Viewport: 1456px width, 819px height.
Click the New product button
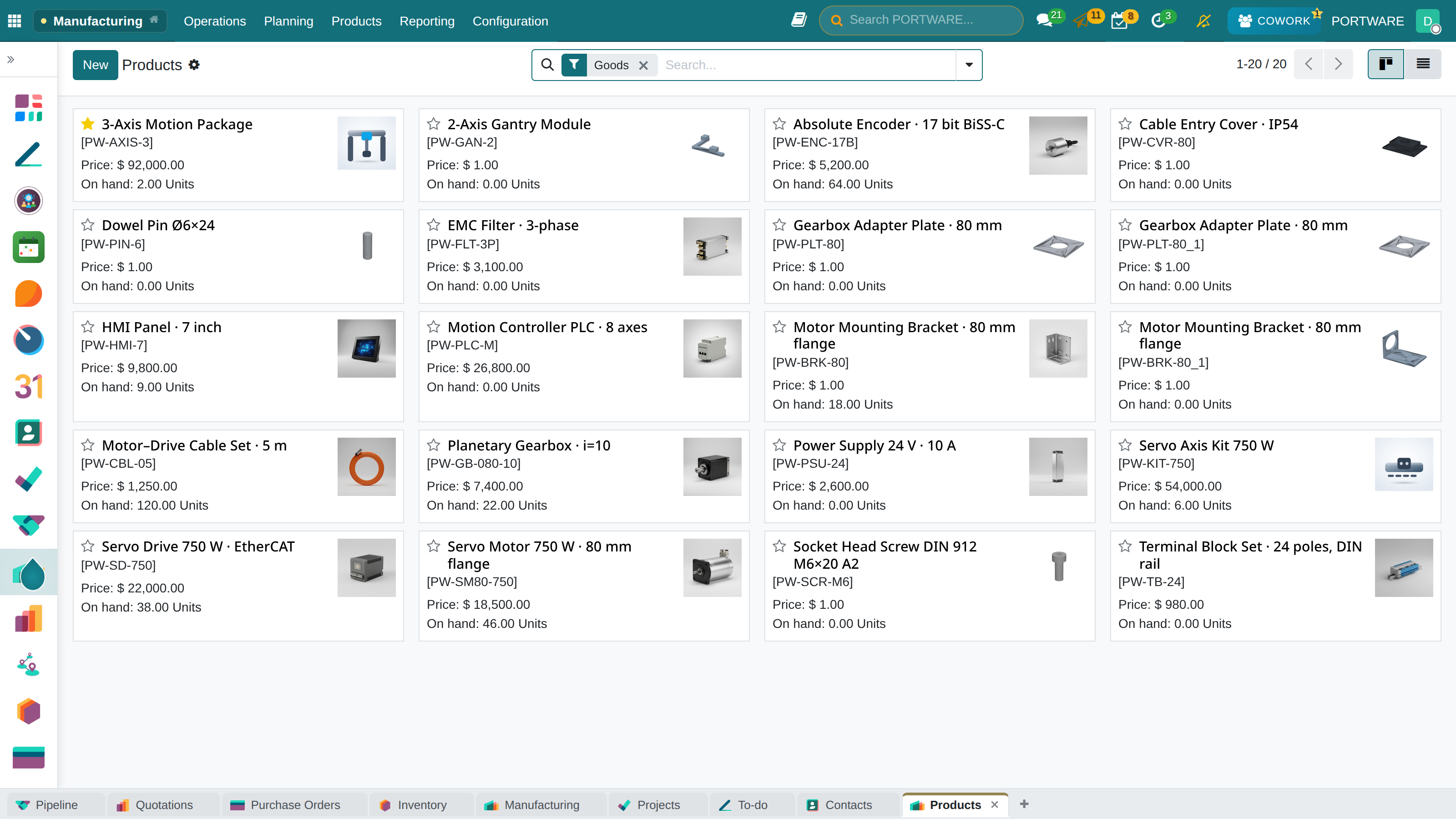(x=96, y=65)
